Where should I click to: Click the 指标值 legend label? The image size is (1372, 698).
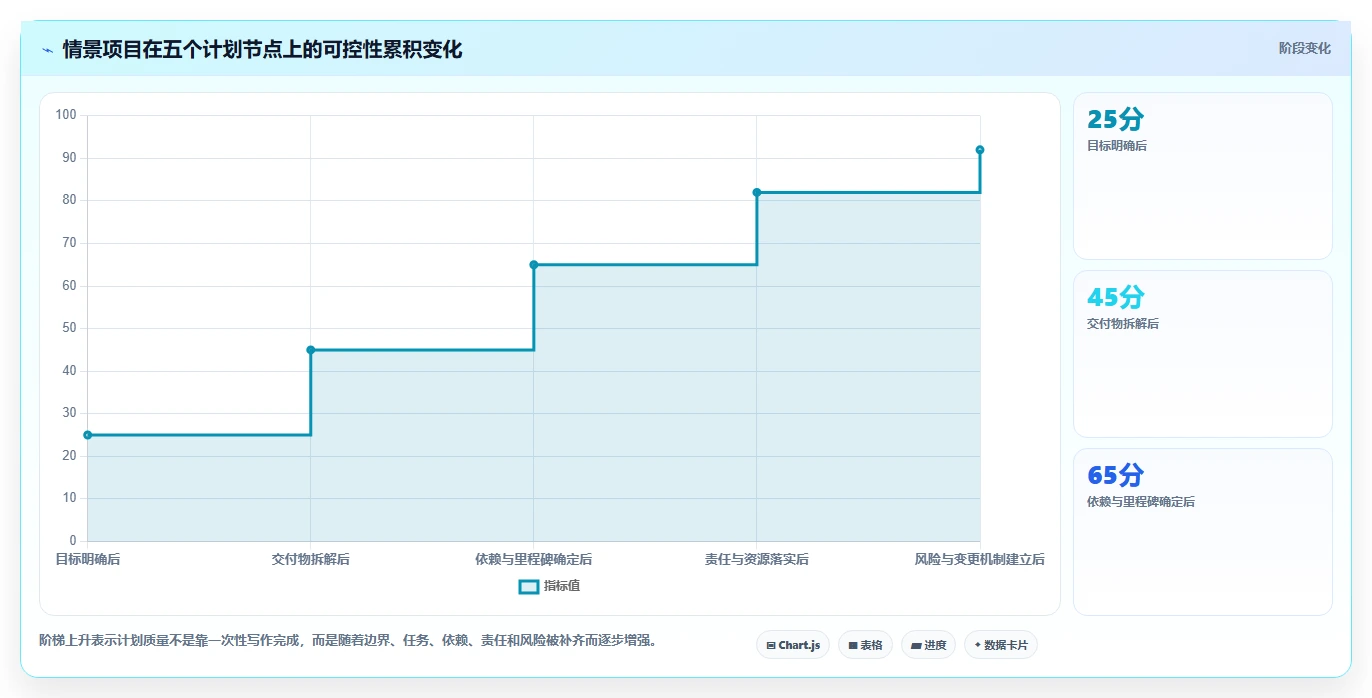pyautogui.click(x=562, y=586)
